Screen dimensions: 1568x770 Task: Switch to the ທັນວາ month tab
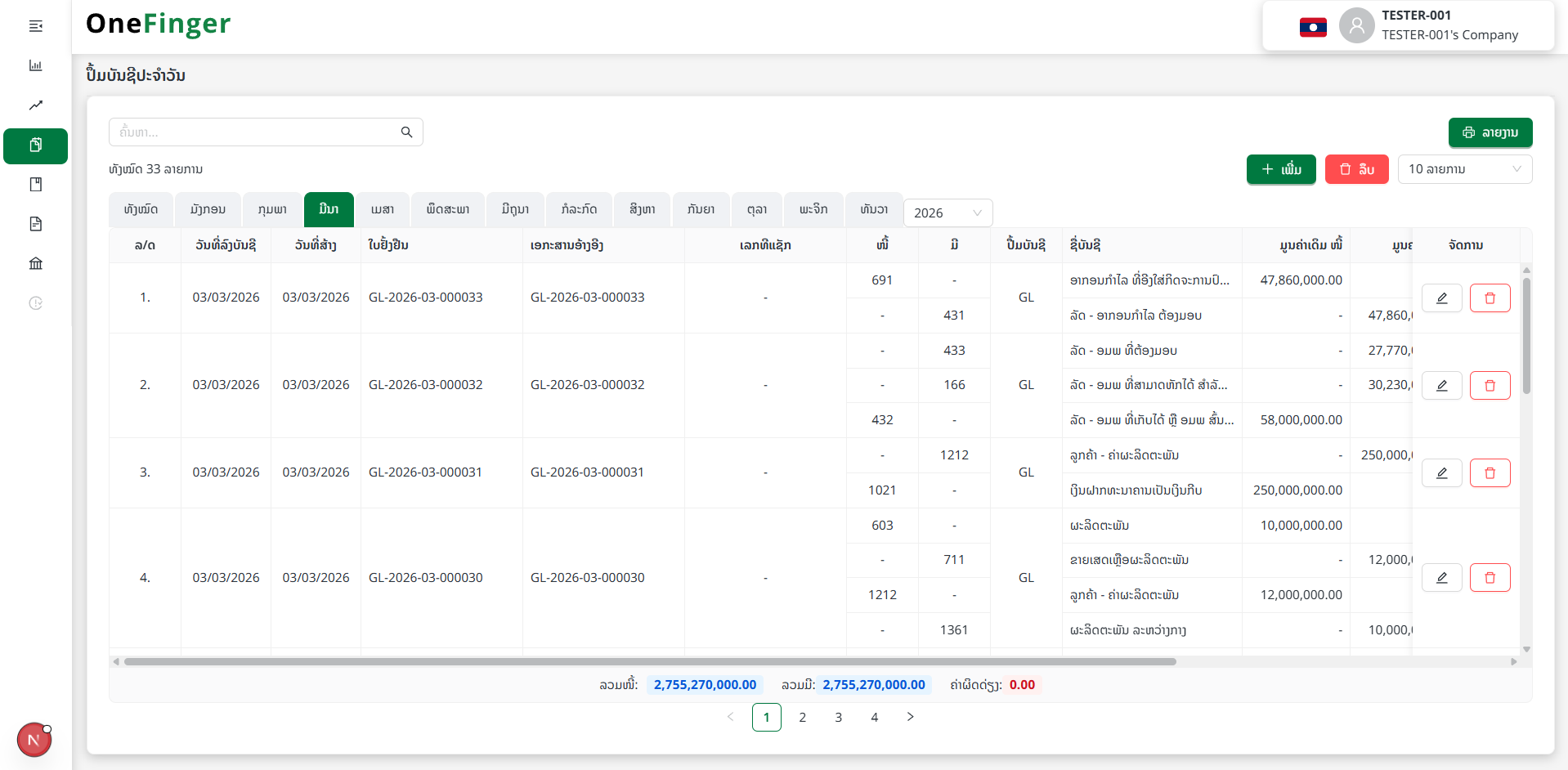point(873,209)
